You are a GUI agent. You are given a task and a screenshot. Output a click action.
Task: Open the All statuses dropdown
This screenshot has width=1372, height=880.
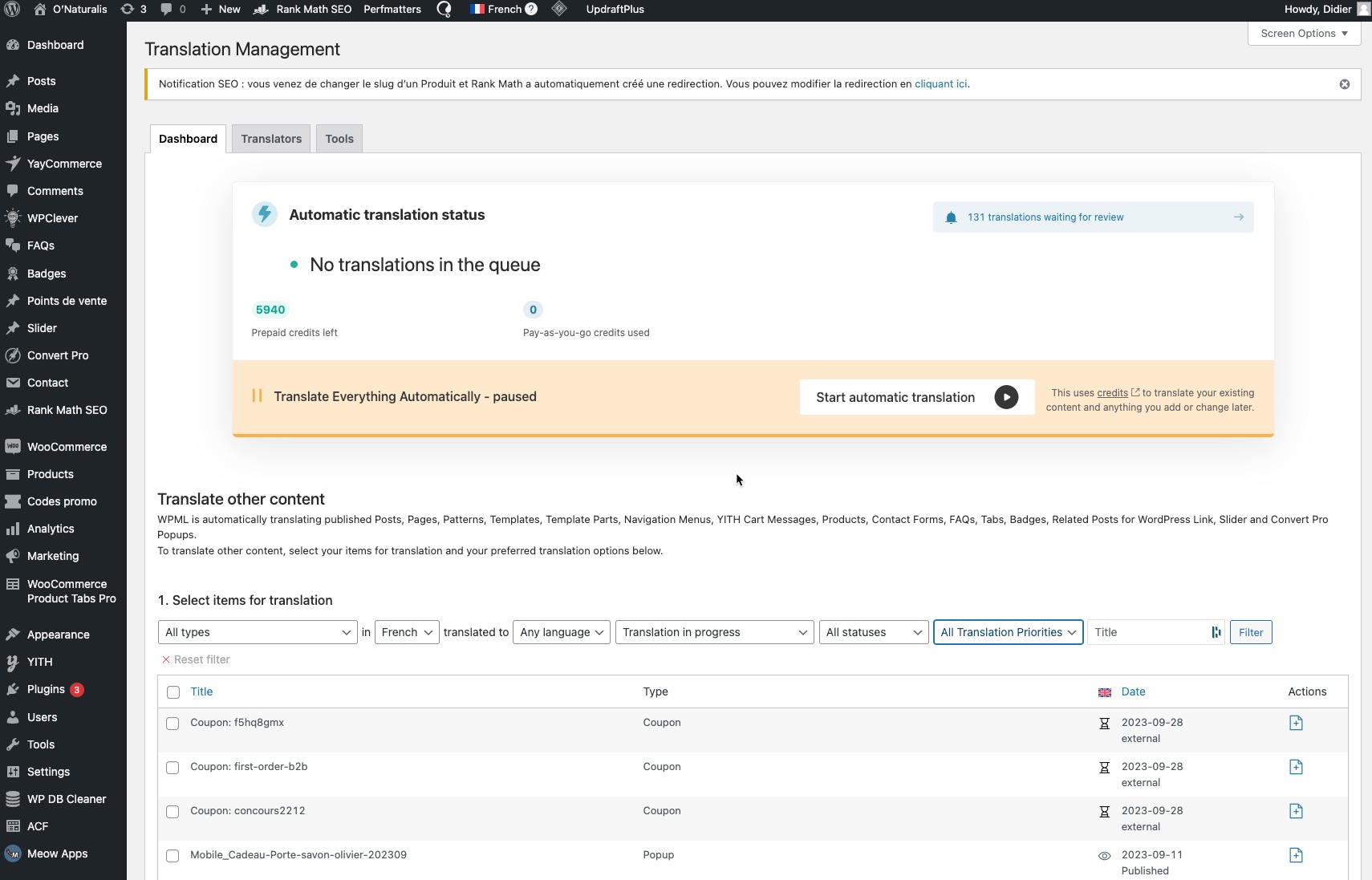point(874,632)
